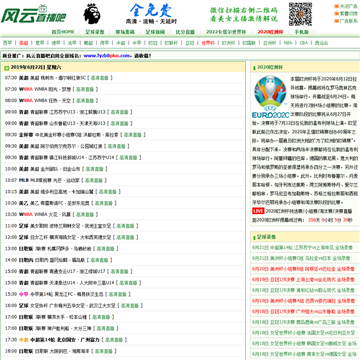Open the 2022卡塔尔世界杯 navigation item
The width and height of the screenshot is (360, 360).
226,32
